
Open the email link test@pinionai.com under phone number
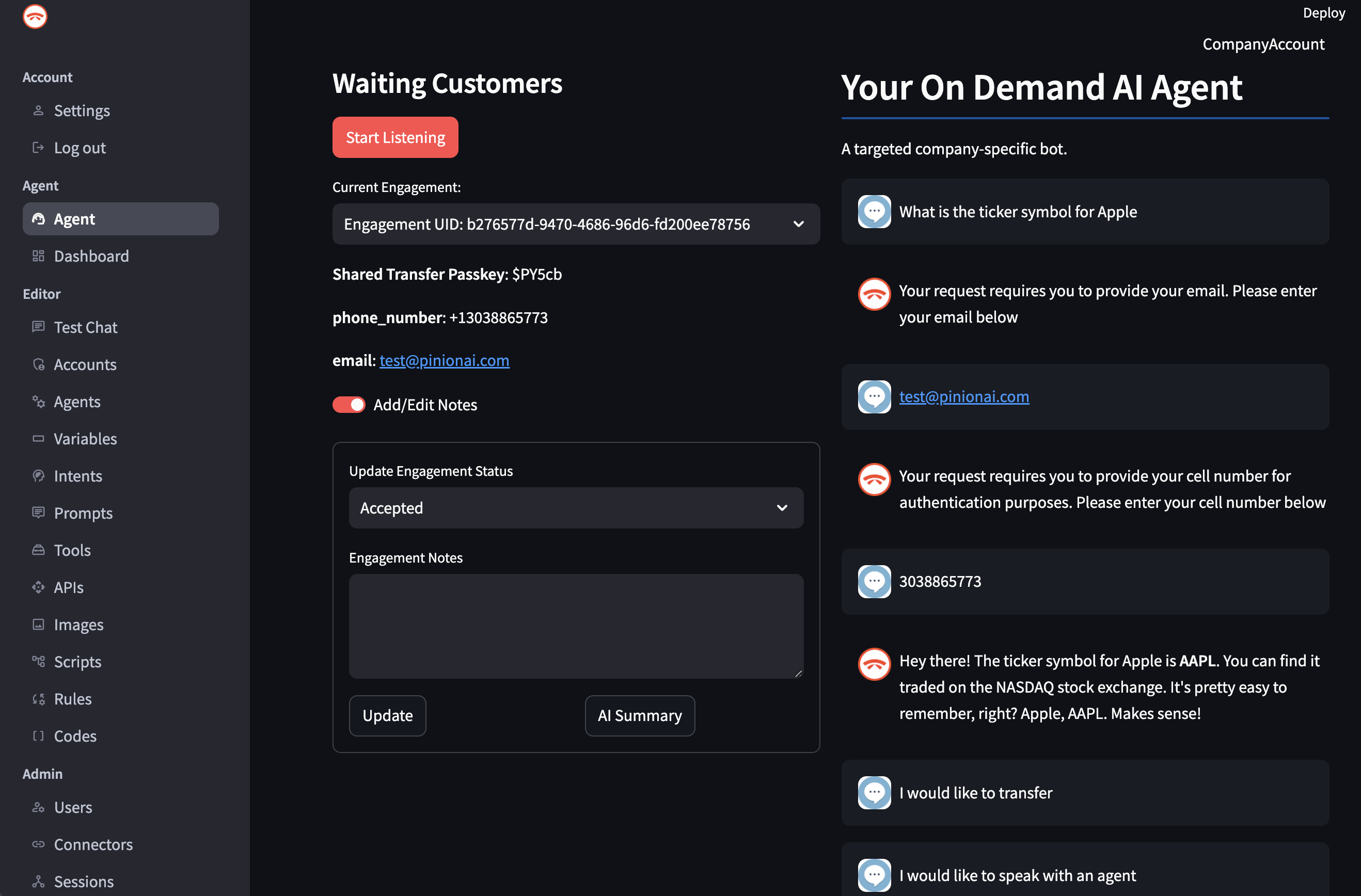click(445, 360)
